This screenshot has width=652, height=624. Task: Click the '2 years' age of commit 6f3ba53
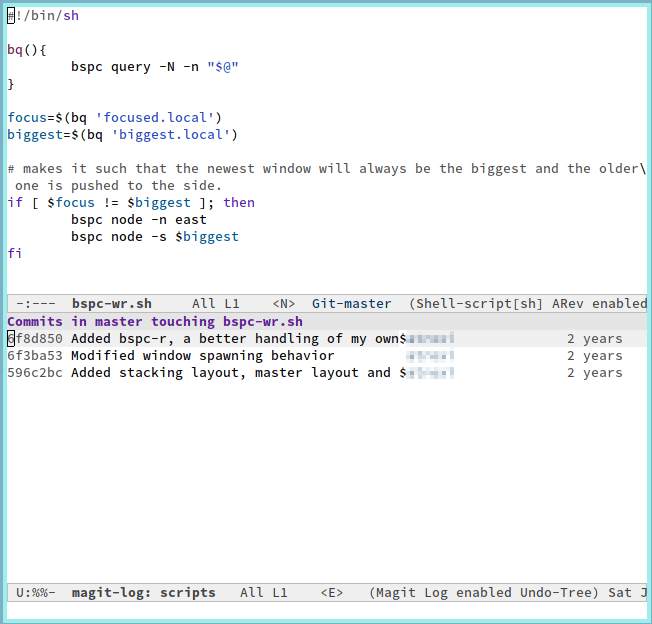595,356
